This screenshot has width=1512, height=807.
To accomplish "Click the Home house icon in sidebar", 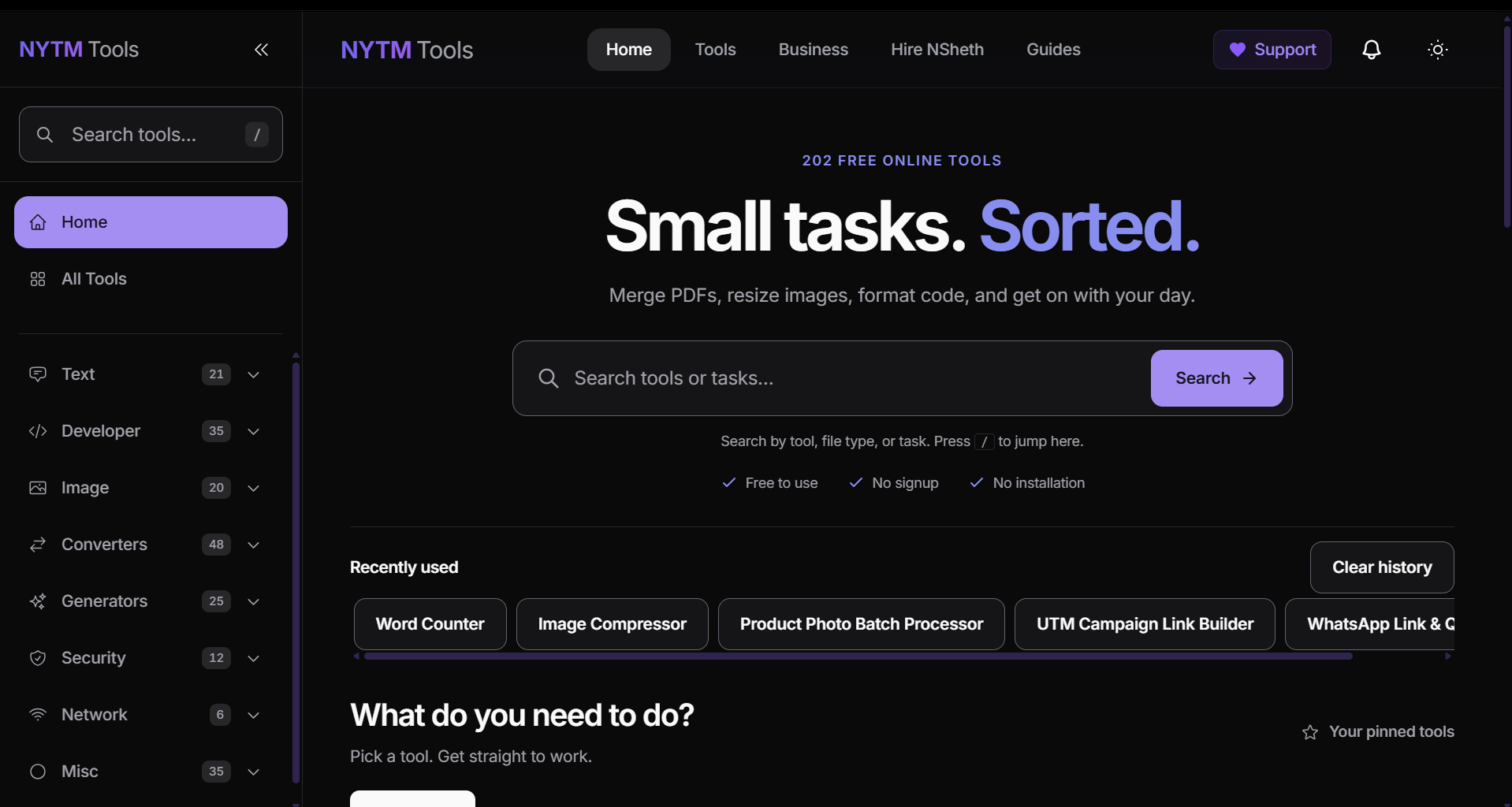I will tap(38, 222).
